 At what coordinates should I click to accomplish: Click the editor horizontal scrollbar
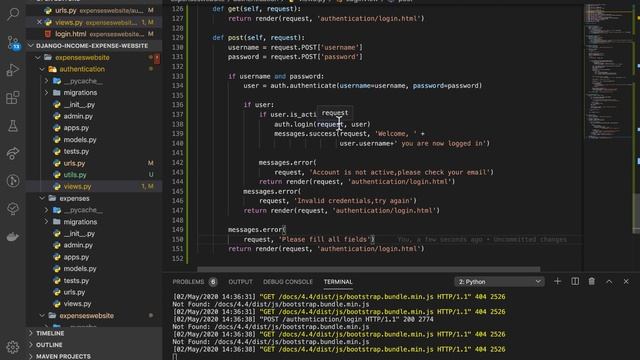click(369, 269)
